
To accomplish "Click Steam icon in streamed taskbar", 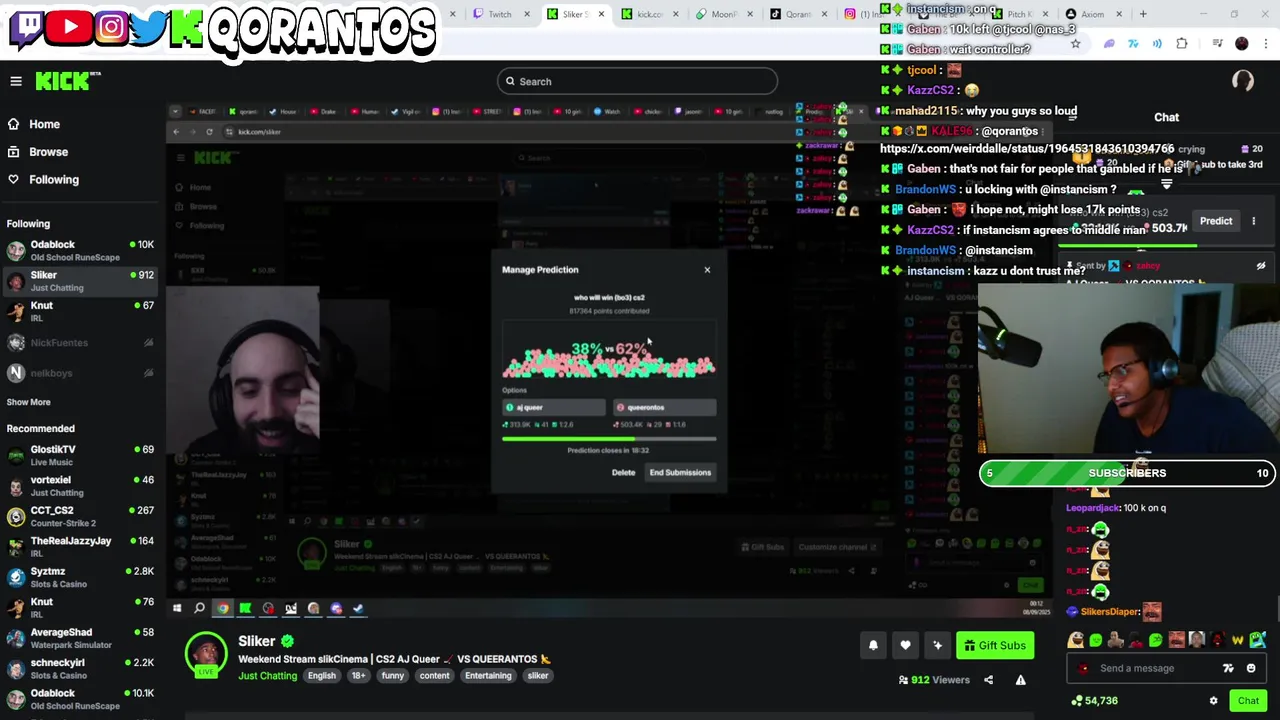I will click(358, 608).
